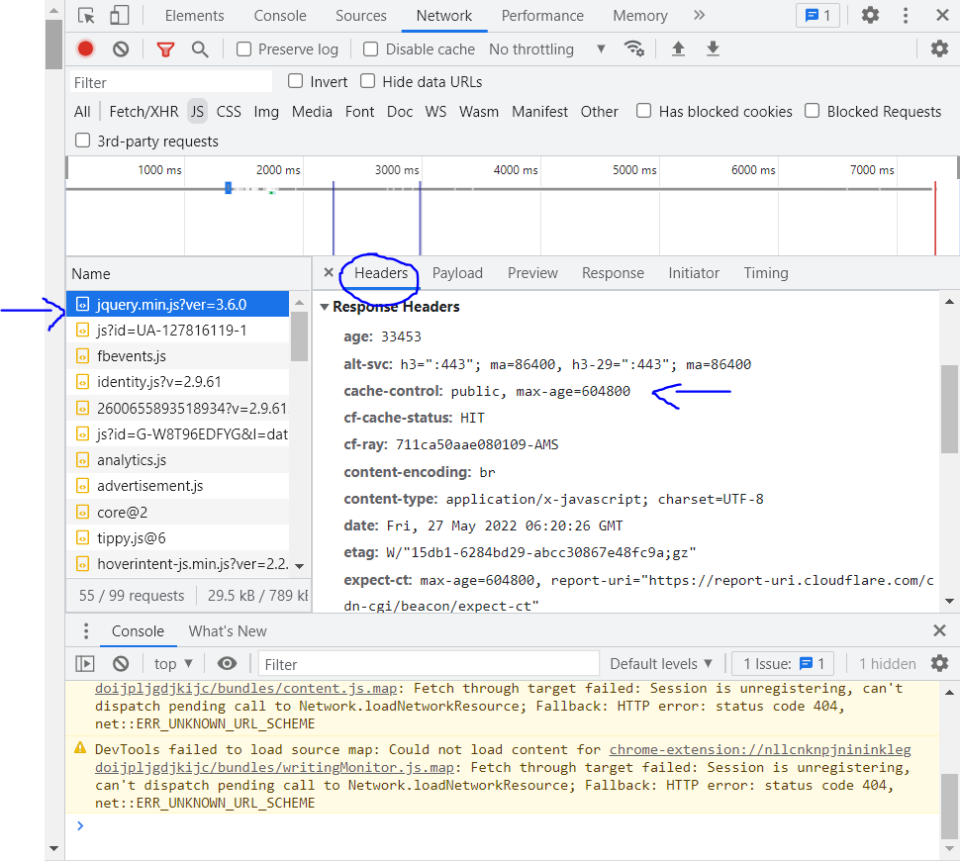960x862 pixels.
Task: Open network search magnifier icon
Action: (200, 49)
